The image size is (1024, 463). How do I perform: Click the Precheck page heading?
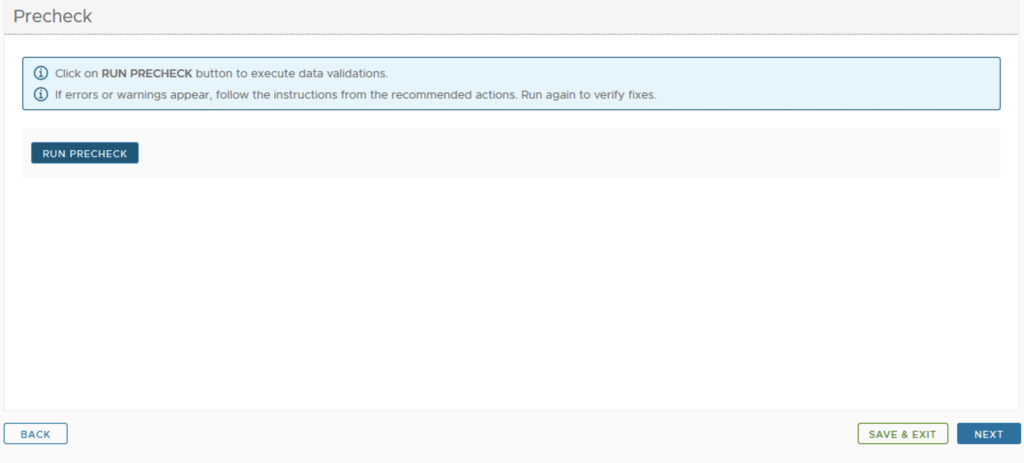click(52, 17)
